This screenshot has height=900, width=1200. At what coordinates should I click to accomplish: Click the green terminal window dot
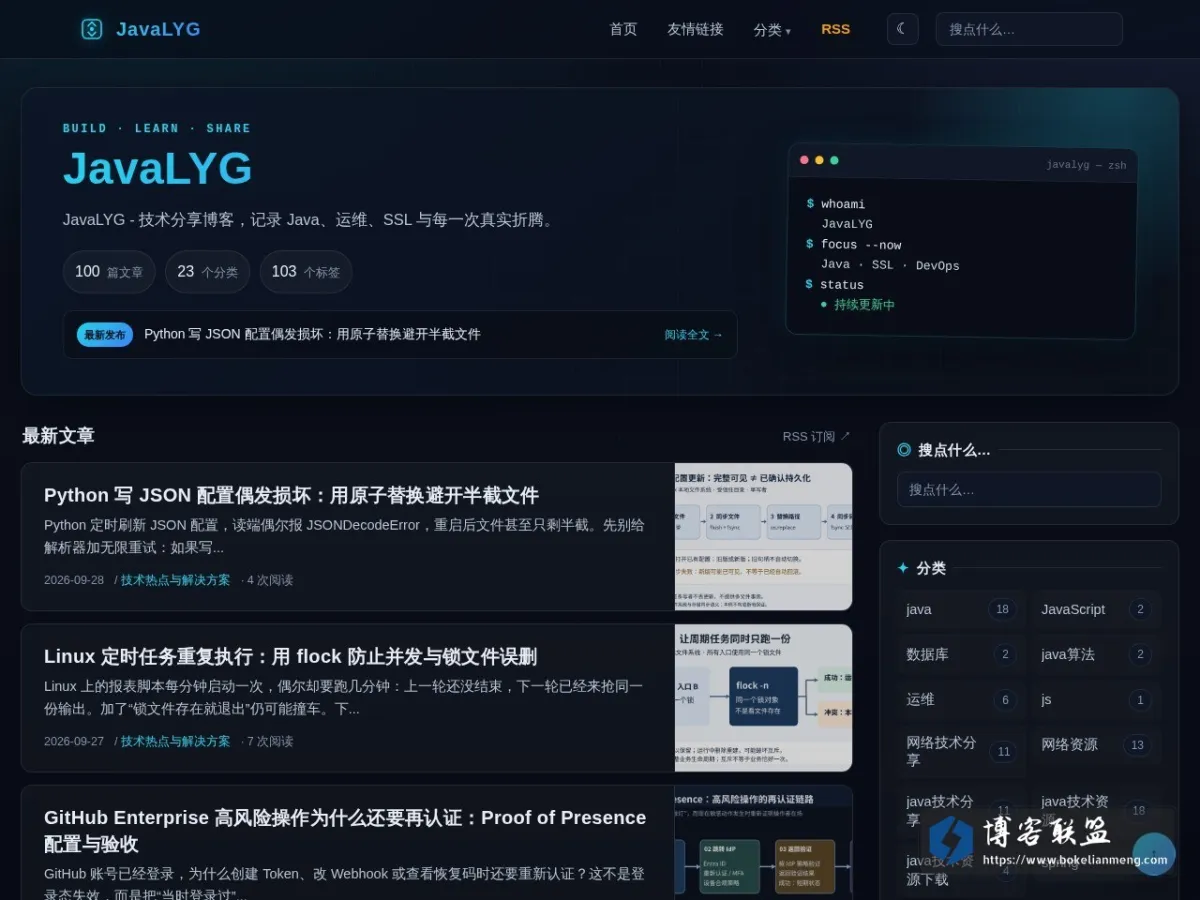click(x=834, y=160)
